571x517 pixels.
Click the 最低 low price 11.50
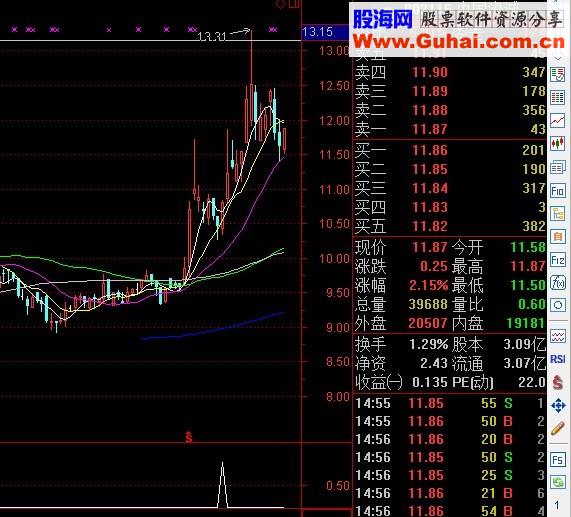coord(528,285)
